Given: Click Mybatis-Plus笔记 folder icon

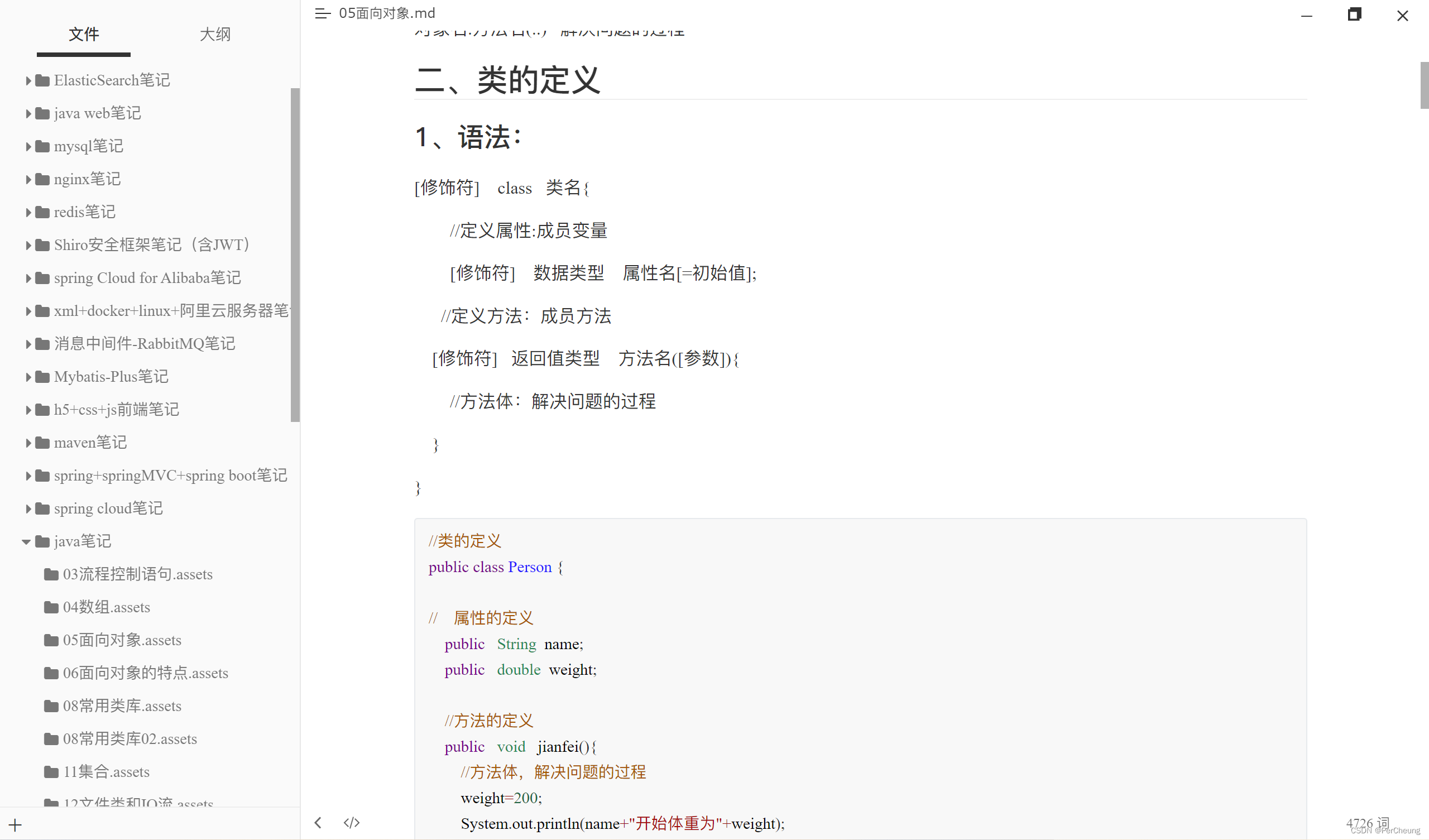Looking at the screenshot, I should [42, 377].
